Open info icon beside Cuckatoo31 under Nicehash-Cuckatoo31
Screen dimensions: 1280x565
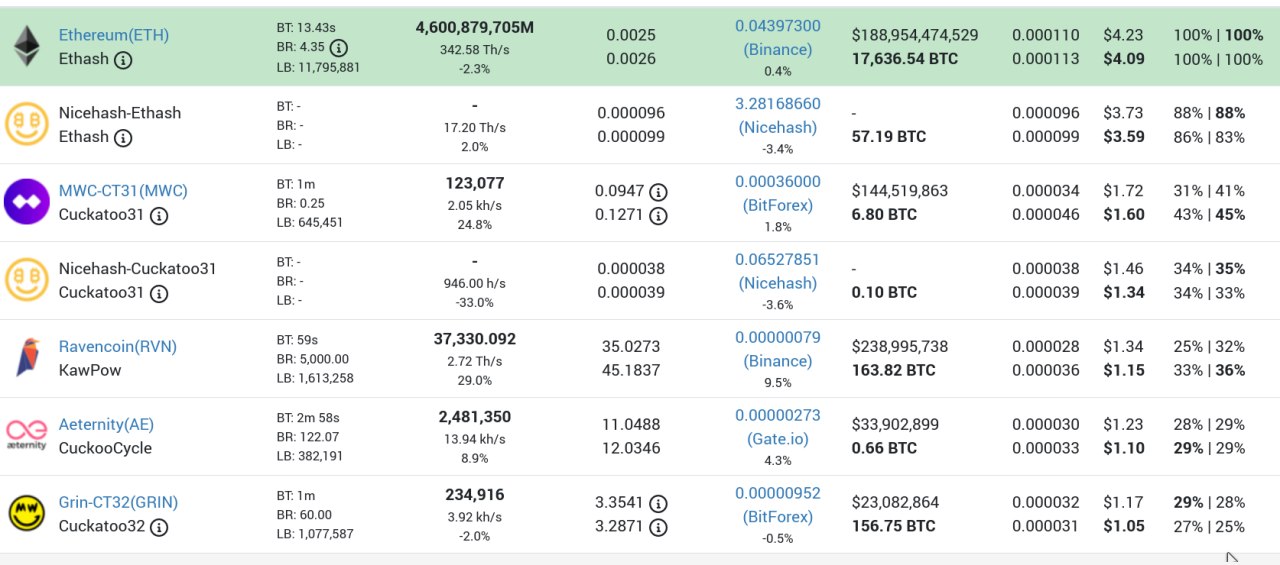pos(159,293)
